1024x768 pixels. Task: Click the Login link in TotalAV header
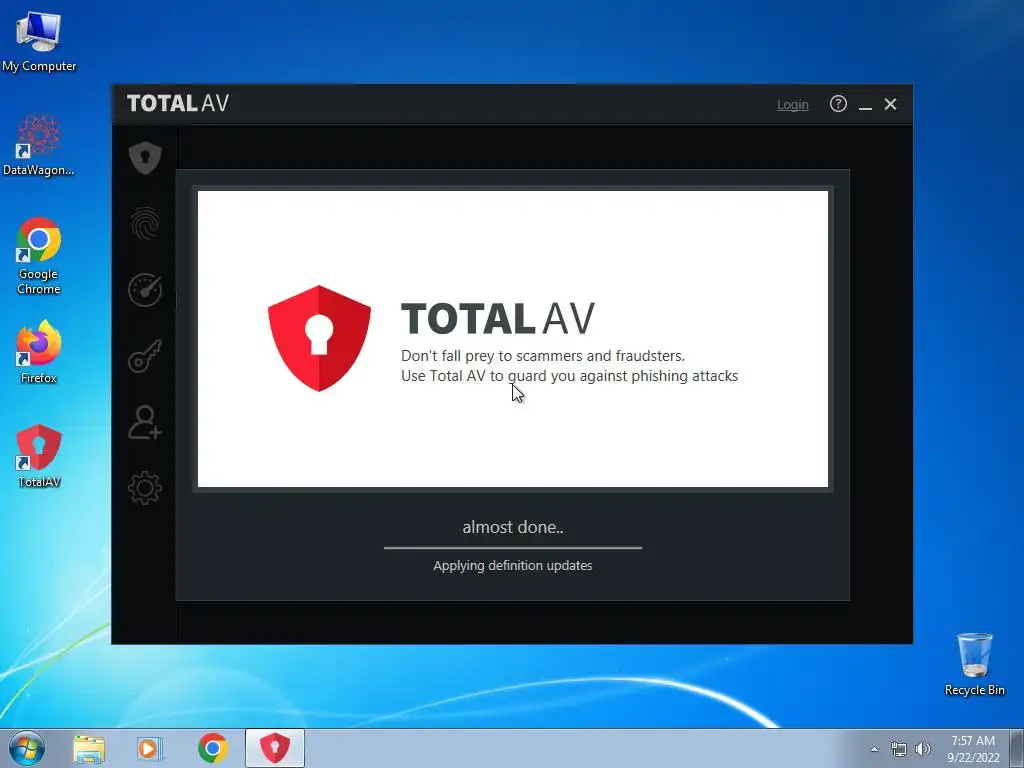pos(793,104)
